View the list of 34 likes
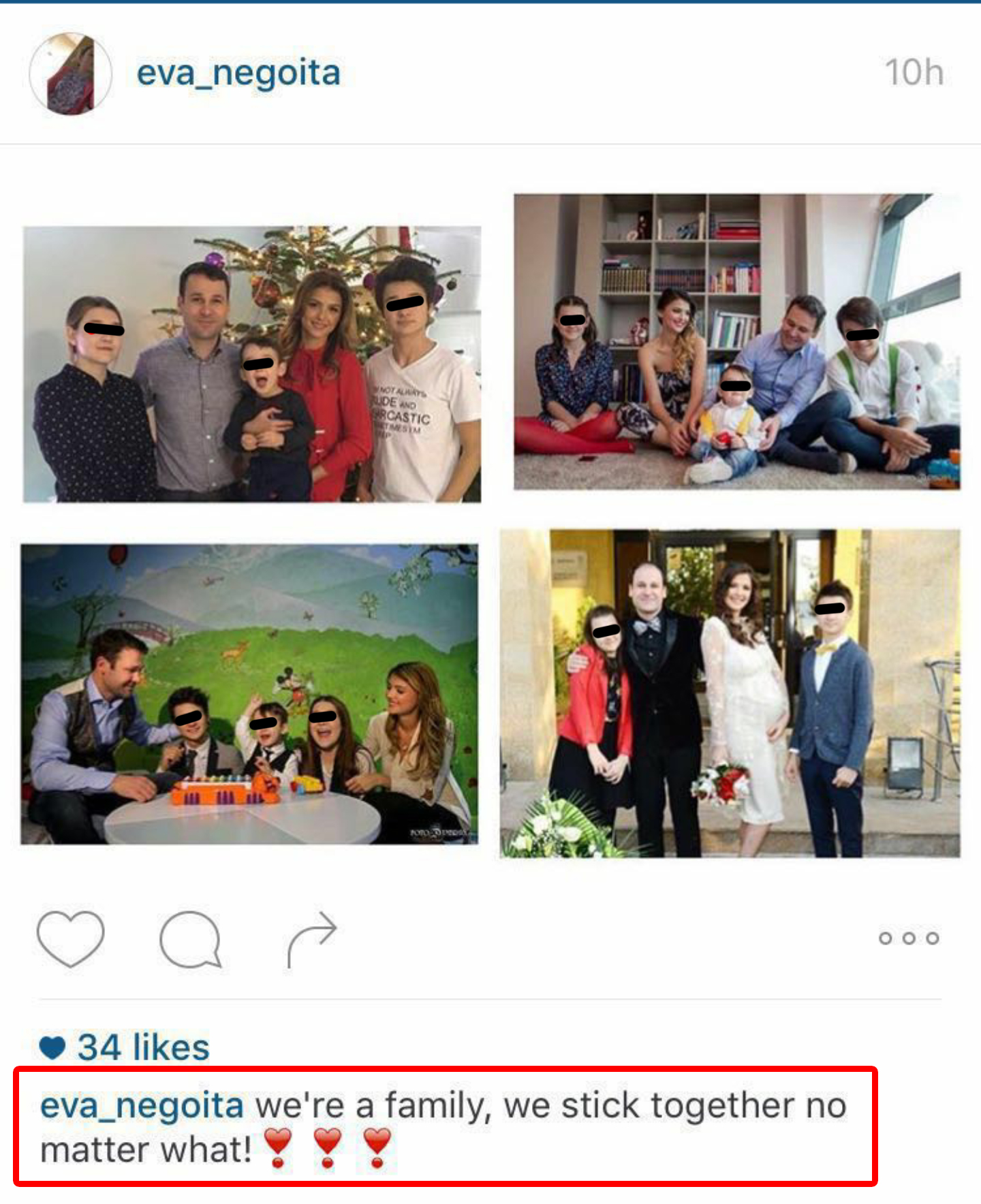 click(x=143, y=1047)
